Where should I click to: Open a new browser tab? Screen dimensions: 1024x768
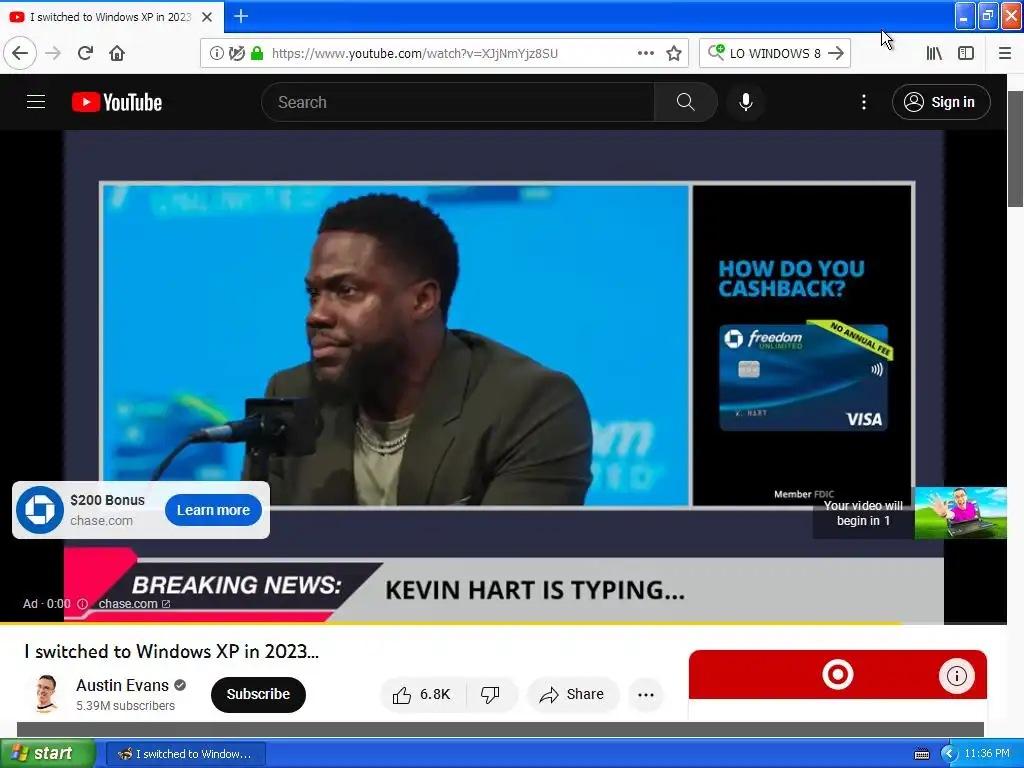[x=241, y=16]
